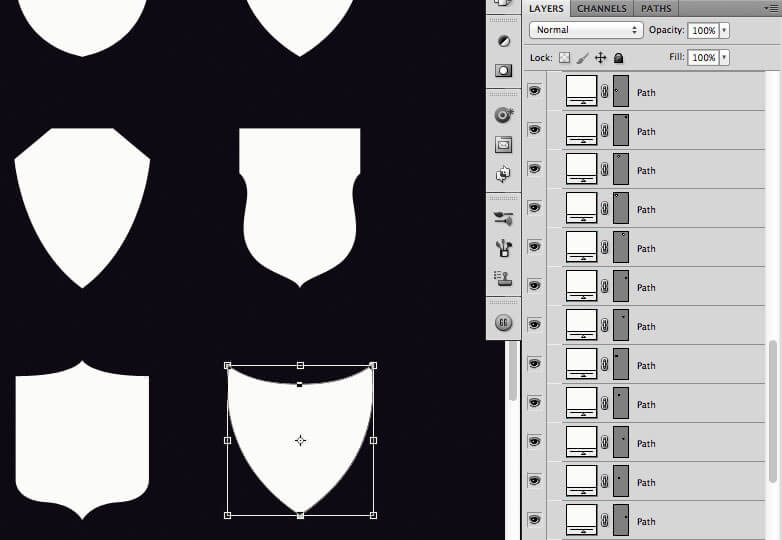Click the Opacity percentage field
The image size is (782, 540).
tap(703, 30)
